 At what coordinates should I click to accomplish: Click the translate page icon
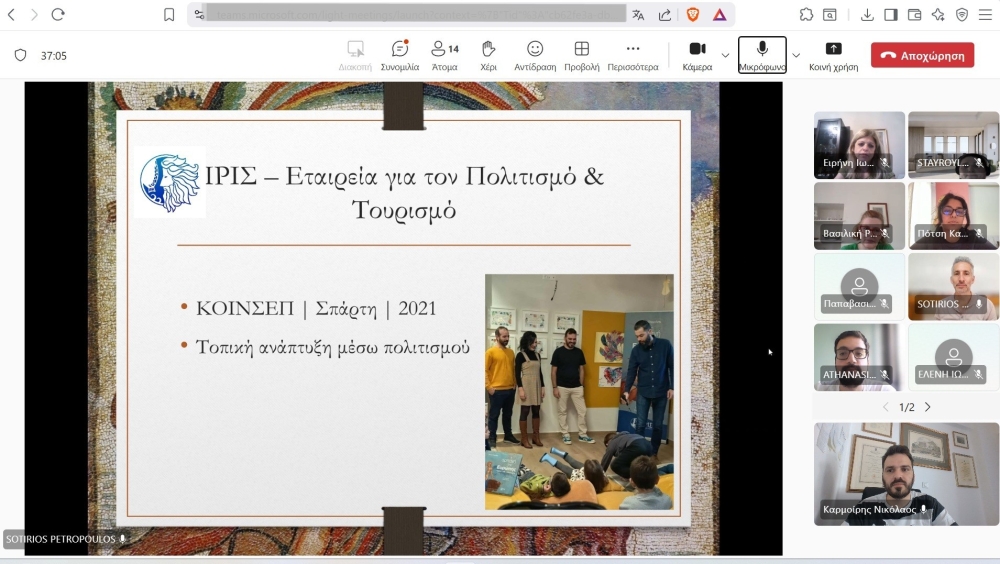click(638, 14)
